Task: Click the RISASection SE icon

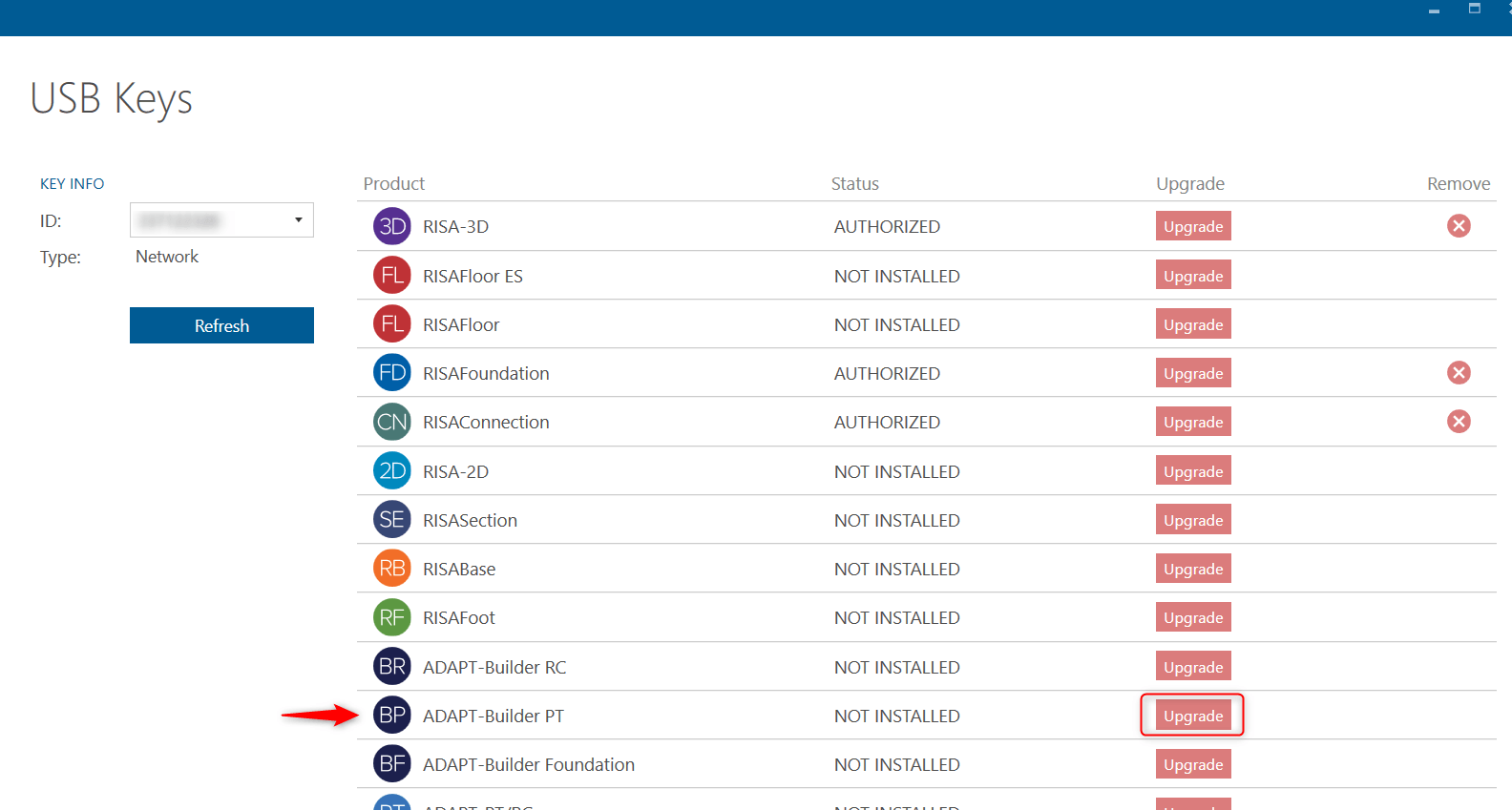Action: pos(391,520)
